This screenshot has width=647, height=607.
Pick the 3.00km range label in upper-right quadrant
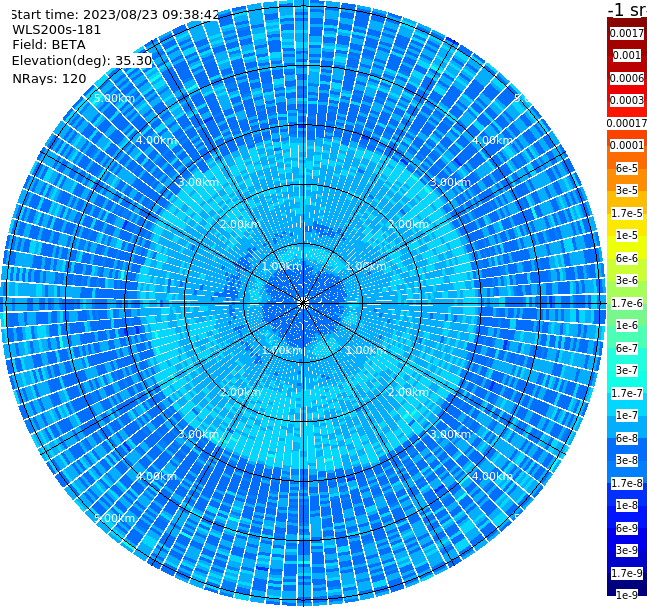coord(450,182)
